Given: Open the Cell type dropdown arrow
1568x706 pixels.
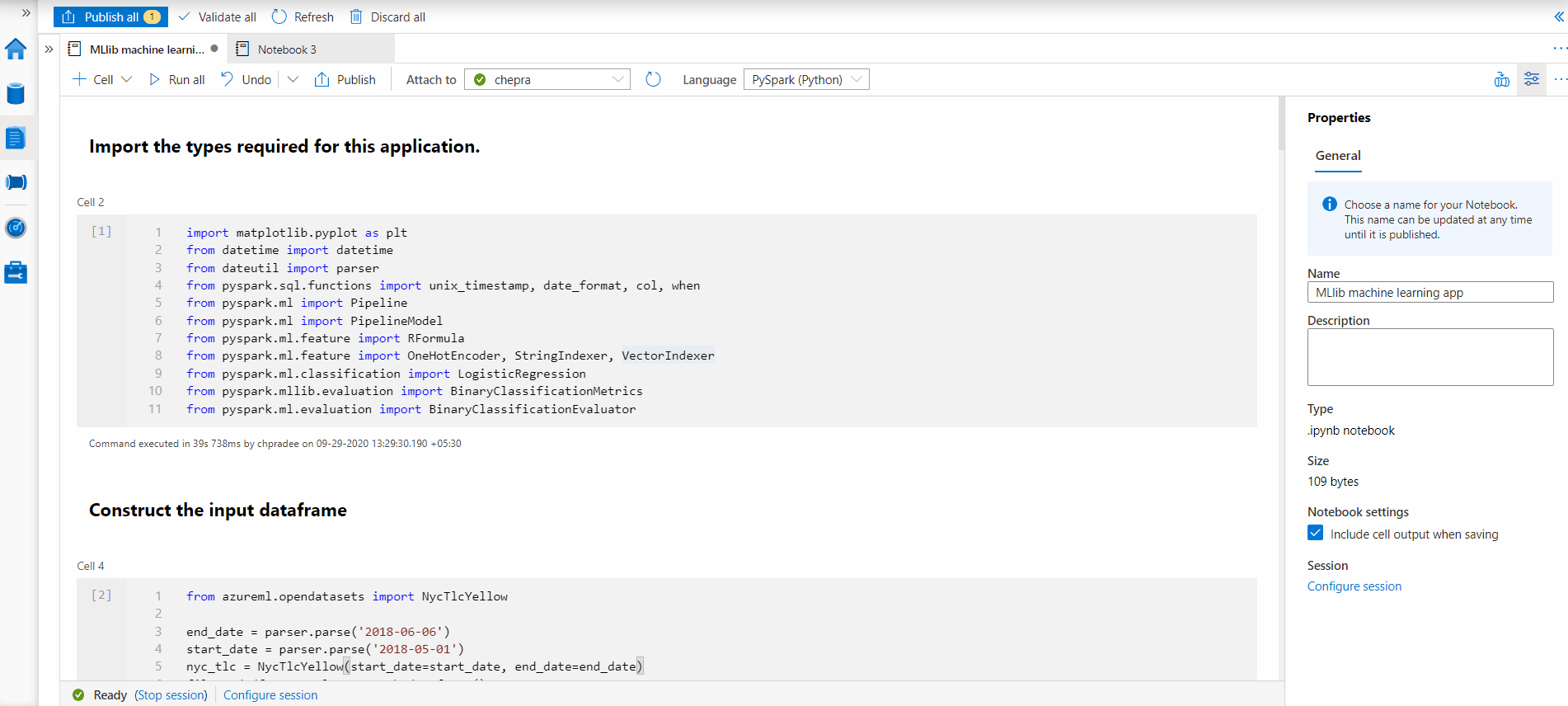Looking at the screenshot, I should click(x=126, y=80).
